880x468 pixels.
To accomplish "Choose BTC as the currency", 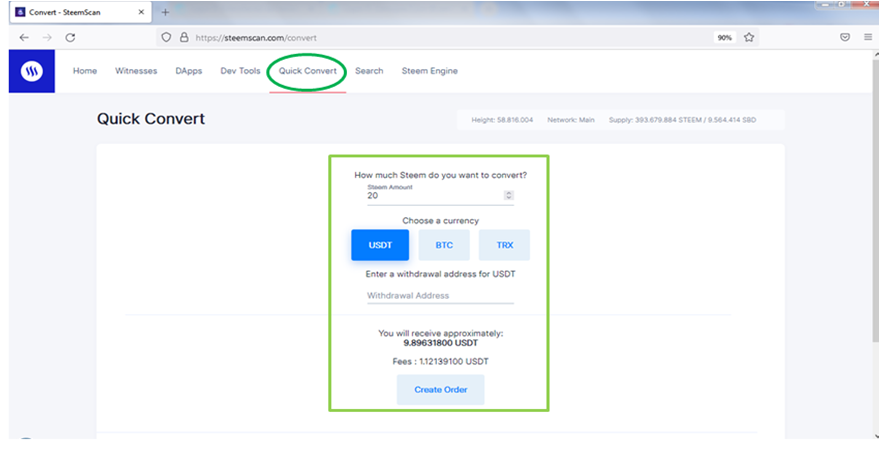I will (x=444, y=245).
